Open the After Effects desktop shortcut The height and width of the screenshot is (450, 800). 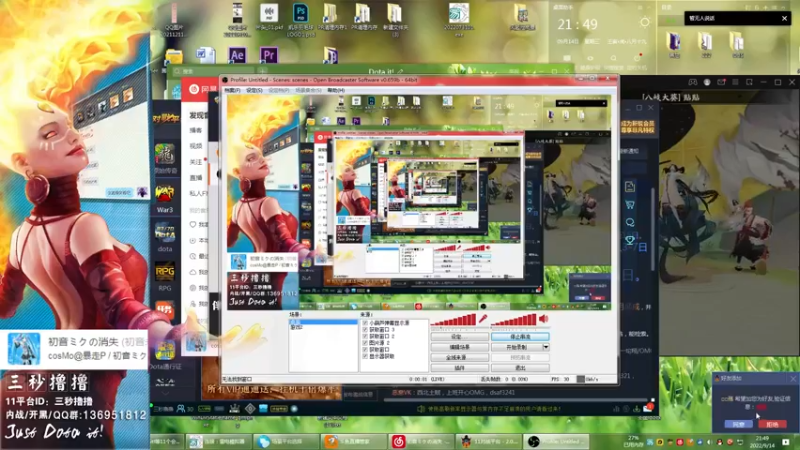[237, 55]
